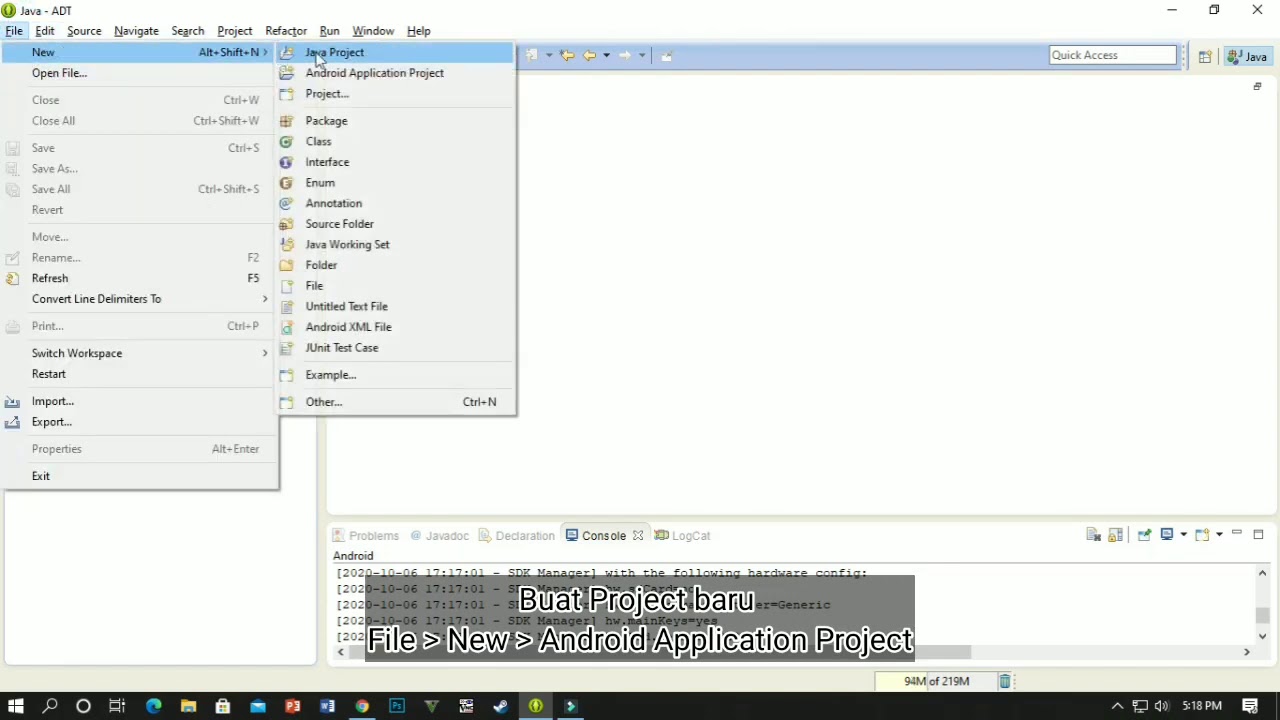The image size is (1280, 720).
Task: Minimize the Console panel
Action: pos(1237,534)
